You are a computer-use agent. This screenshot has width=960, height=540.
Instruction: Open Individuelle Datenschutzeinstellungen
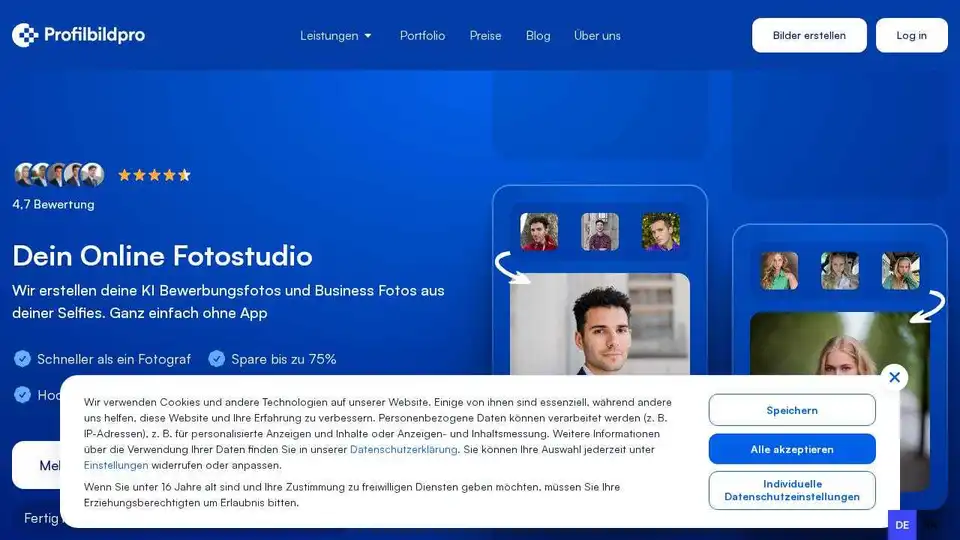tap(792, 490)
